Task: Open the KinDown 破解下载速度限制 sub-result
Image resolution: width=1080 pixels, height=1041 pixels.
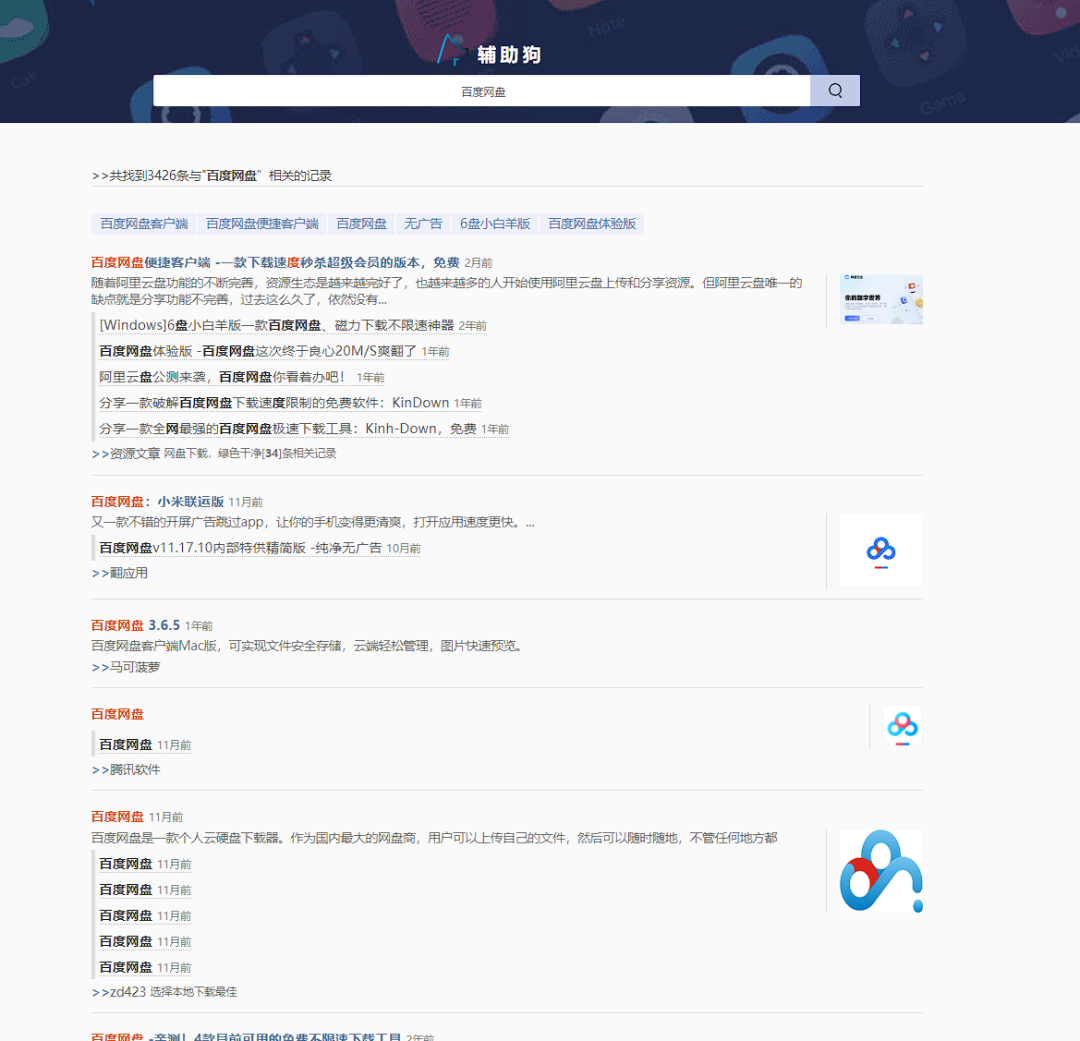Action: tap(274, 402)
